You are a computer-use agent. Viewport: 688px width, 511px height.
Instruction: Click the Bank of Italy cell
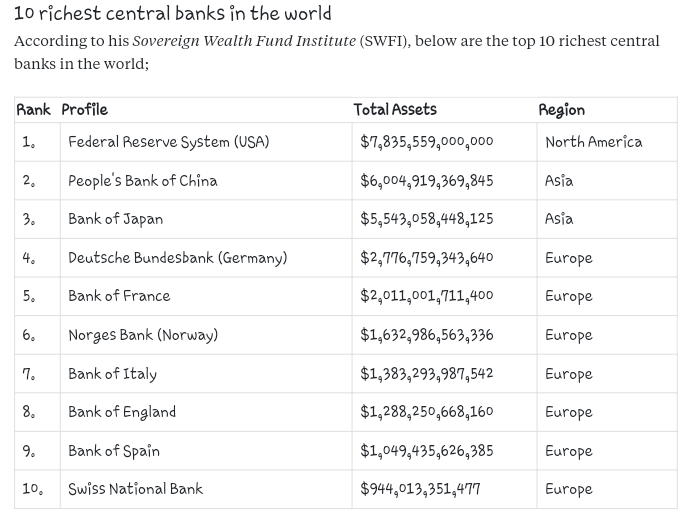[112, 374]
